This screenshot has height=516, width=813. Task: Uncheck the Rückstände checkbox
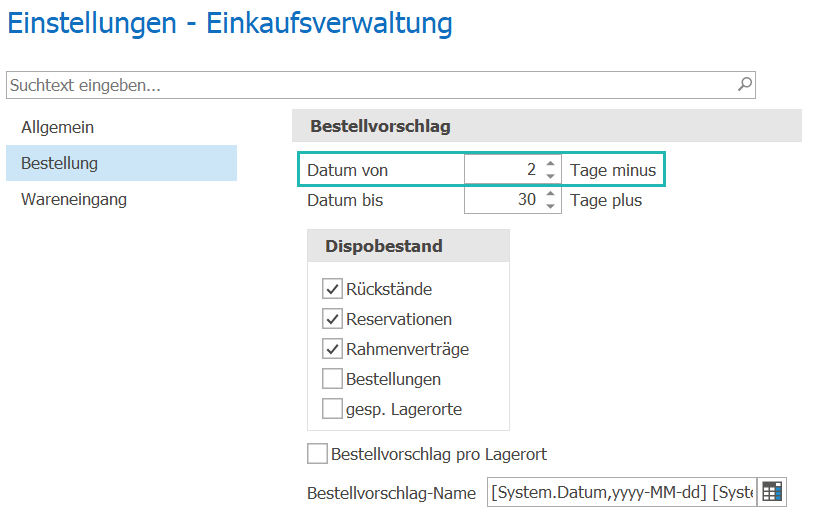332,289
